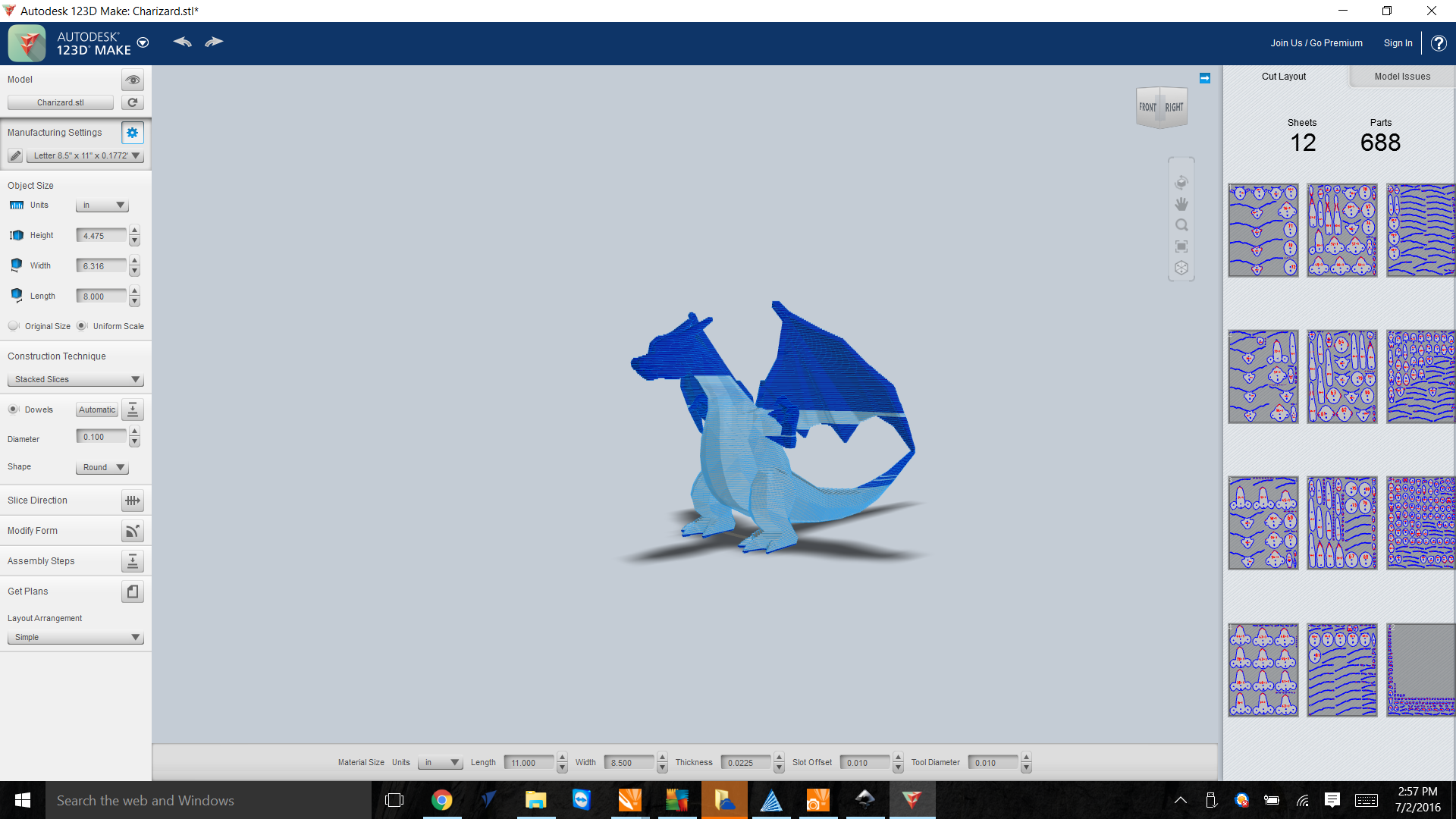The height and width of the screenshot is (819, 1456).
Task: Select the pan hand tool
Action: coord(1181,204)
